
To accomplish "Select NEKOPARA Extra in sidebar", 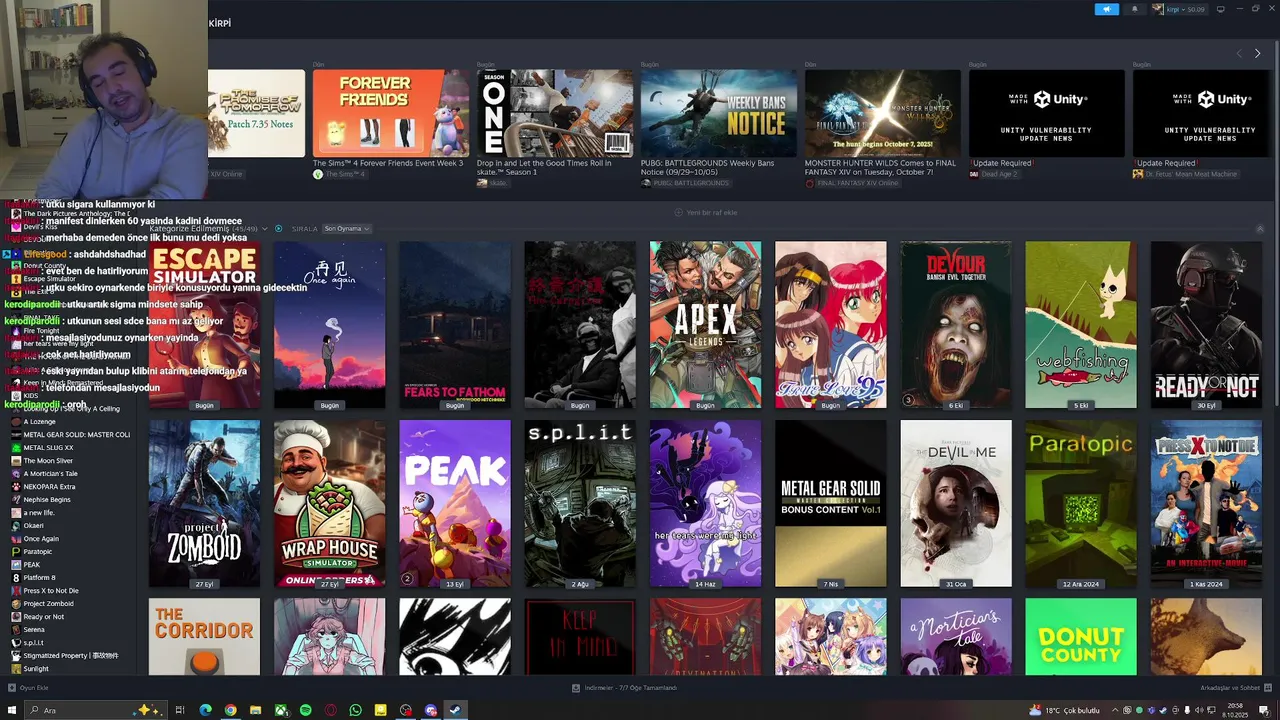I will 49,487.
